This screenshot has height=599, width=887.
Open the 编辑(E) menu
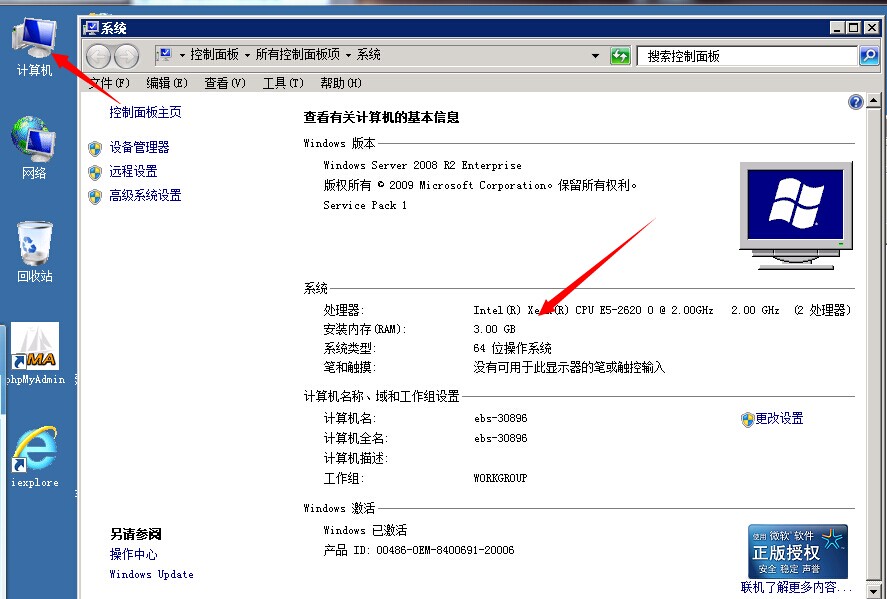167,83
